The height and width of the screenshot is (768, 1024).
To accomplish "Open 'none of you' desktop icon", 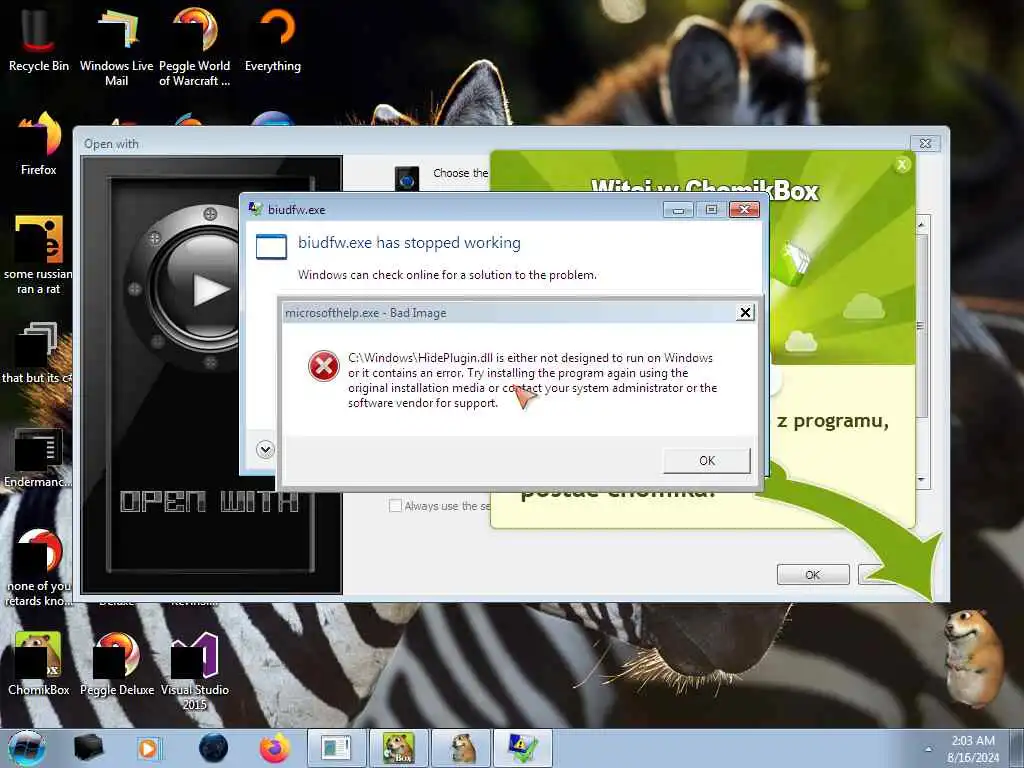I will tap(39, 567).
